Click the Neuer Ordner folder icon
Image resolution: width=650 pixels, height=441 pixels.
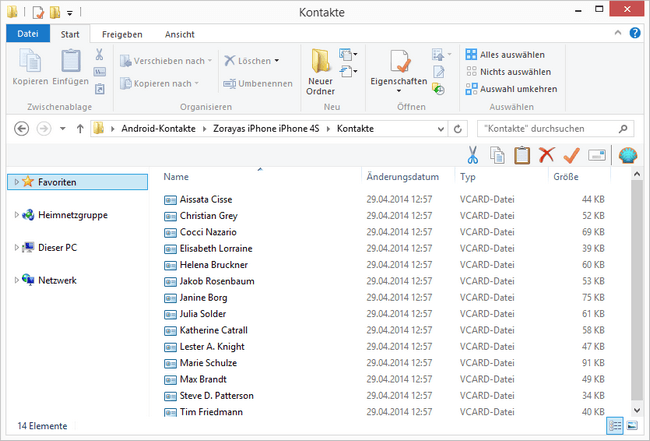320,61
